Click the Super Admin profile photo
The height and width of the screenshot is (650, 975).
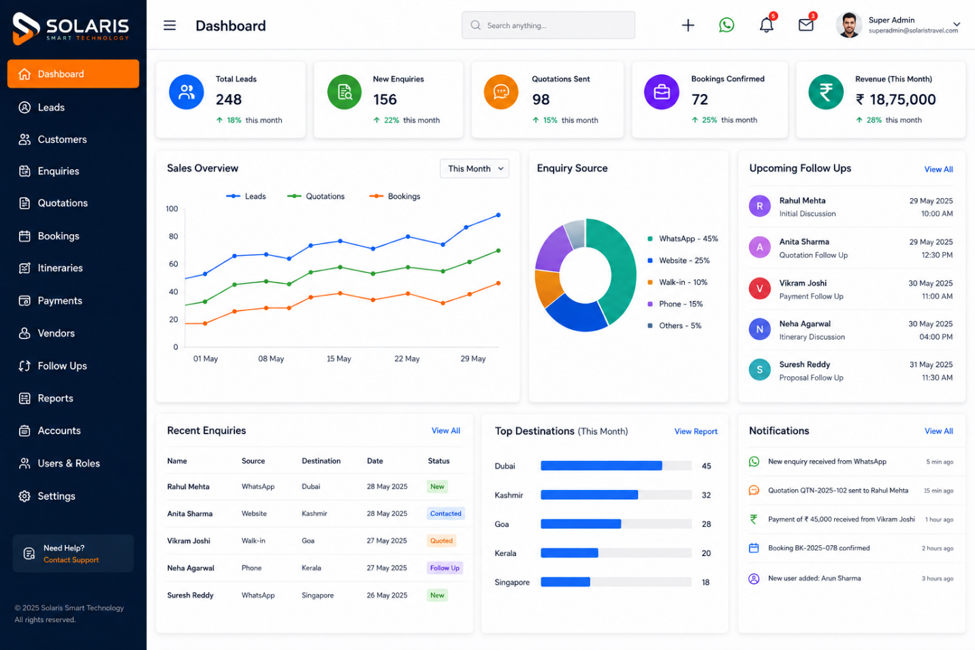pyautogui.click(x=849, y=25)
